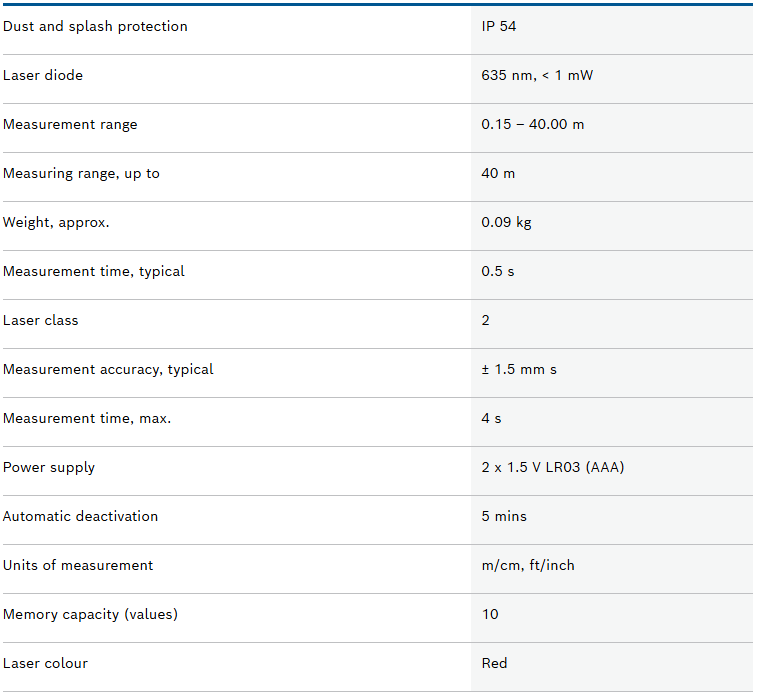
Task: Select the "± 1.5 mm s" accuracy value
Action: coord(519,370)
